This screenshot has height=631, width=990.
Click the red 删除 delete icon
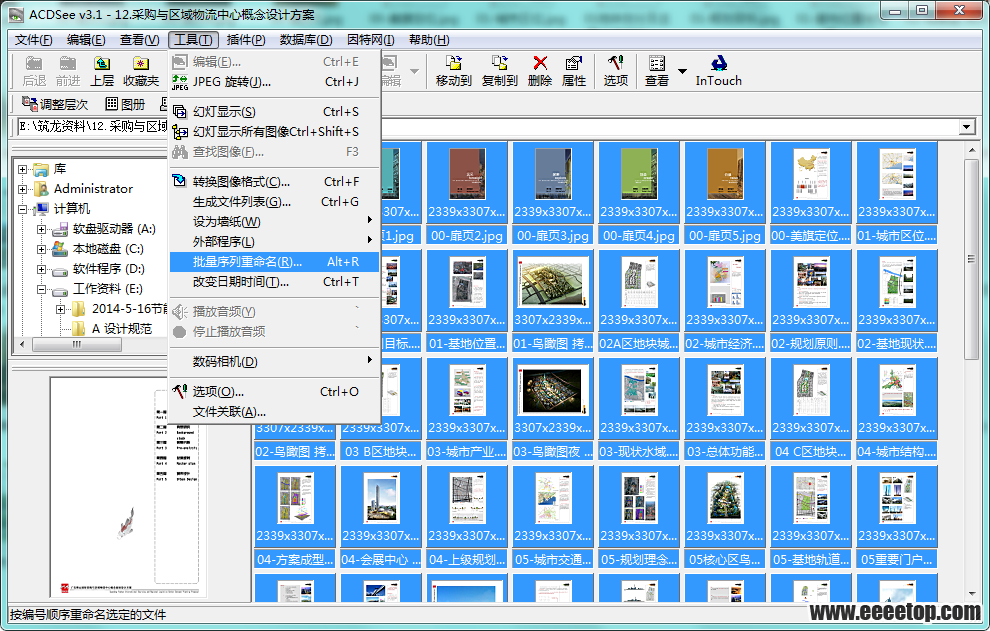(540, 71)
